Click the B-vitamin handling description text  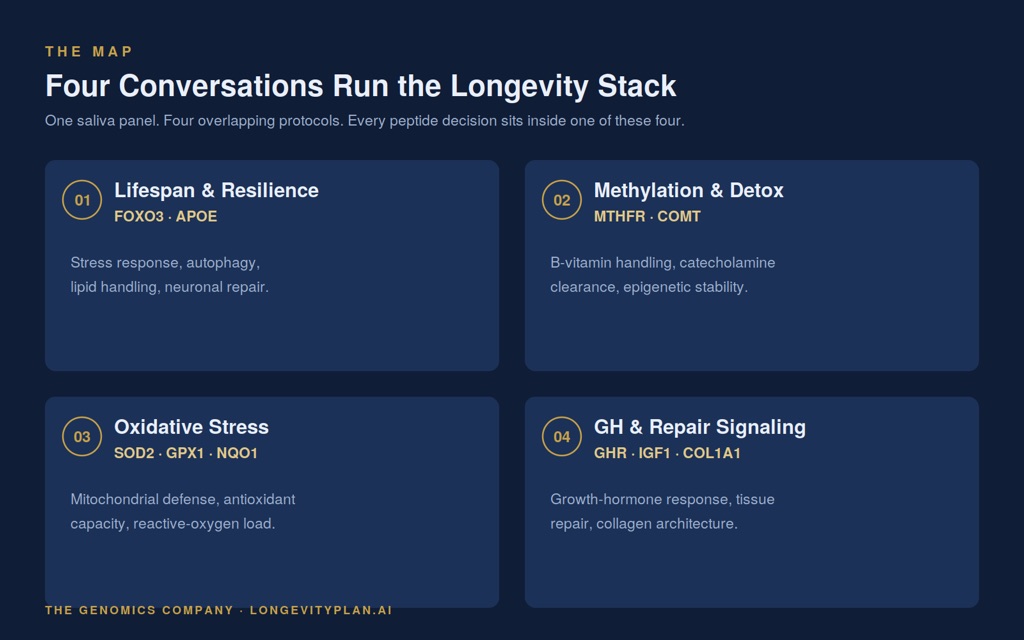pos(662,275)
